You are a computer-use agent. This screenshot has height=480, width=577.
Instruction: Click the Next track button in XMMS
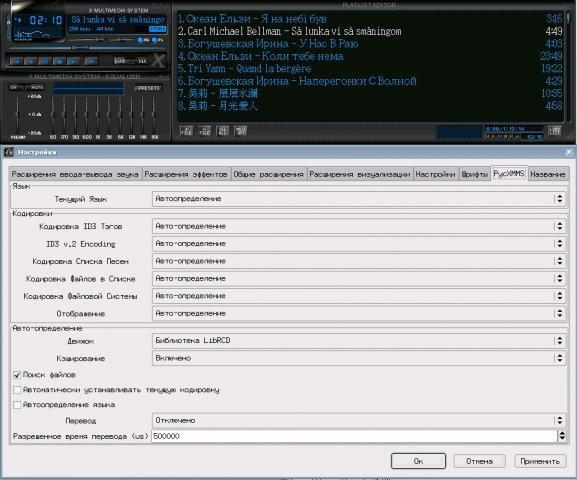74,61
